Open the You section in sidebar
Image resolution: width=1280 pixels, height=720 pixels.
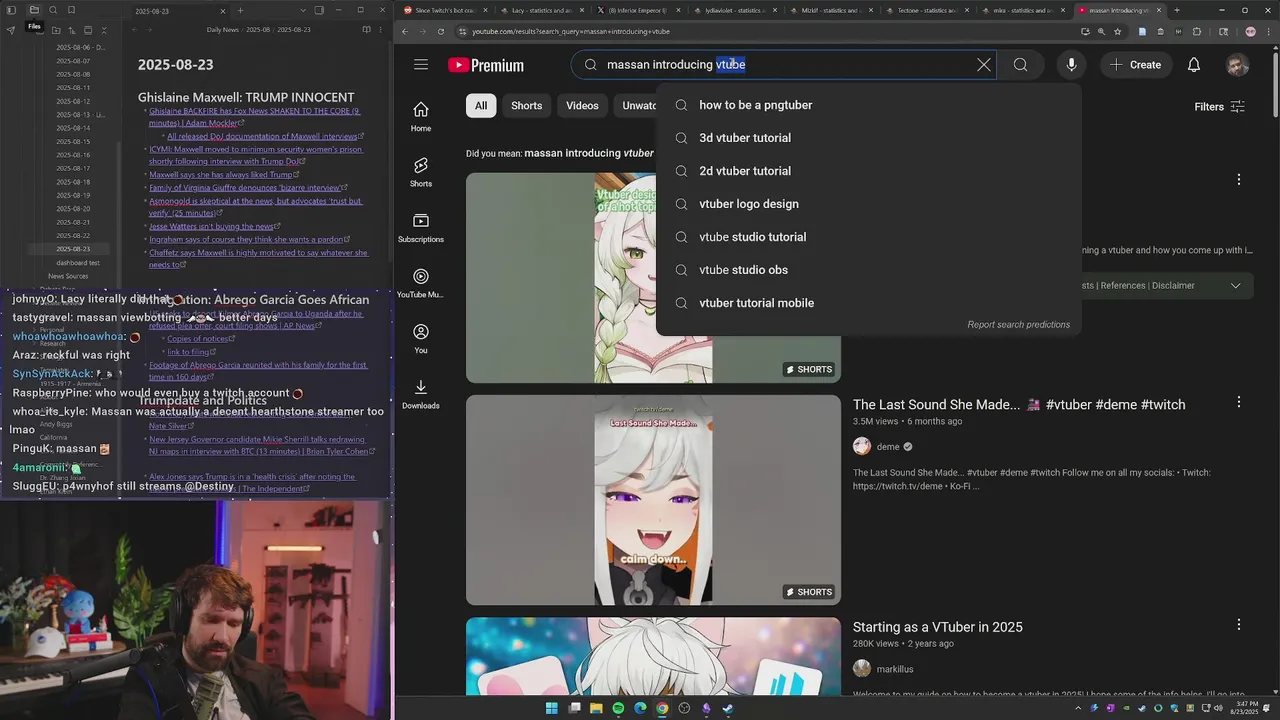coord(421,338)
